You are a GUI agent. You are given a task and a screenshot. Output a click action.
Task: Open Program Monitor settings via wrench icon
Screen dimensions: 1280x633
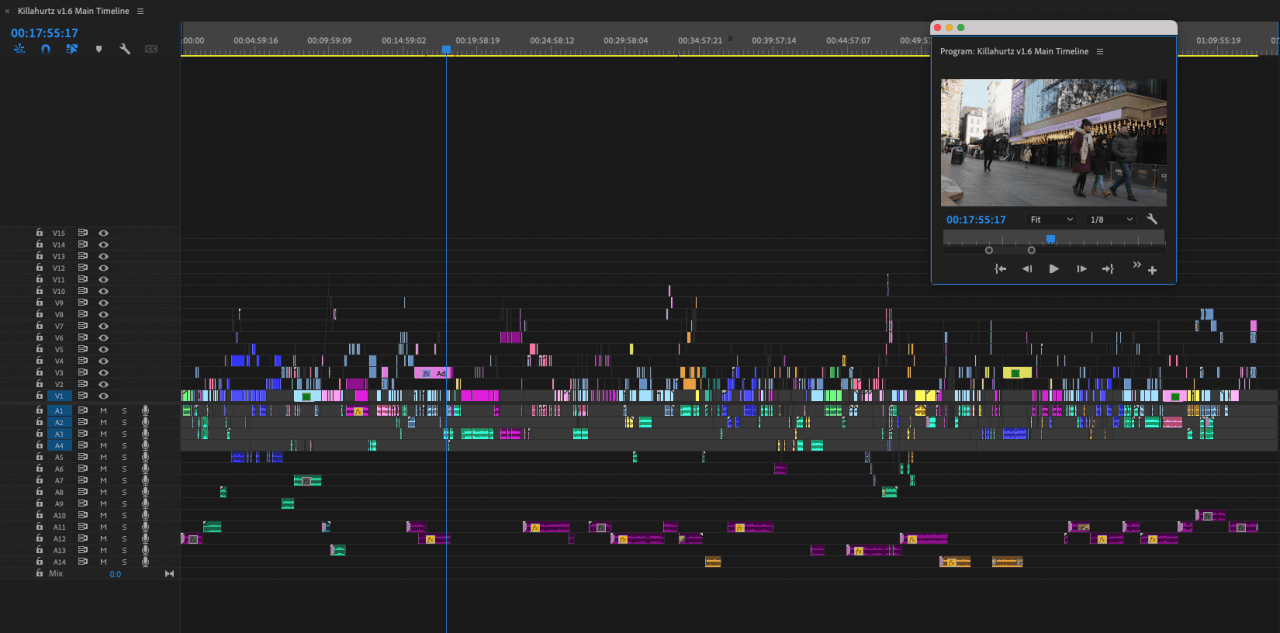(1152, 218)
